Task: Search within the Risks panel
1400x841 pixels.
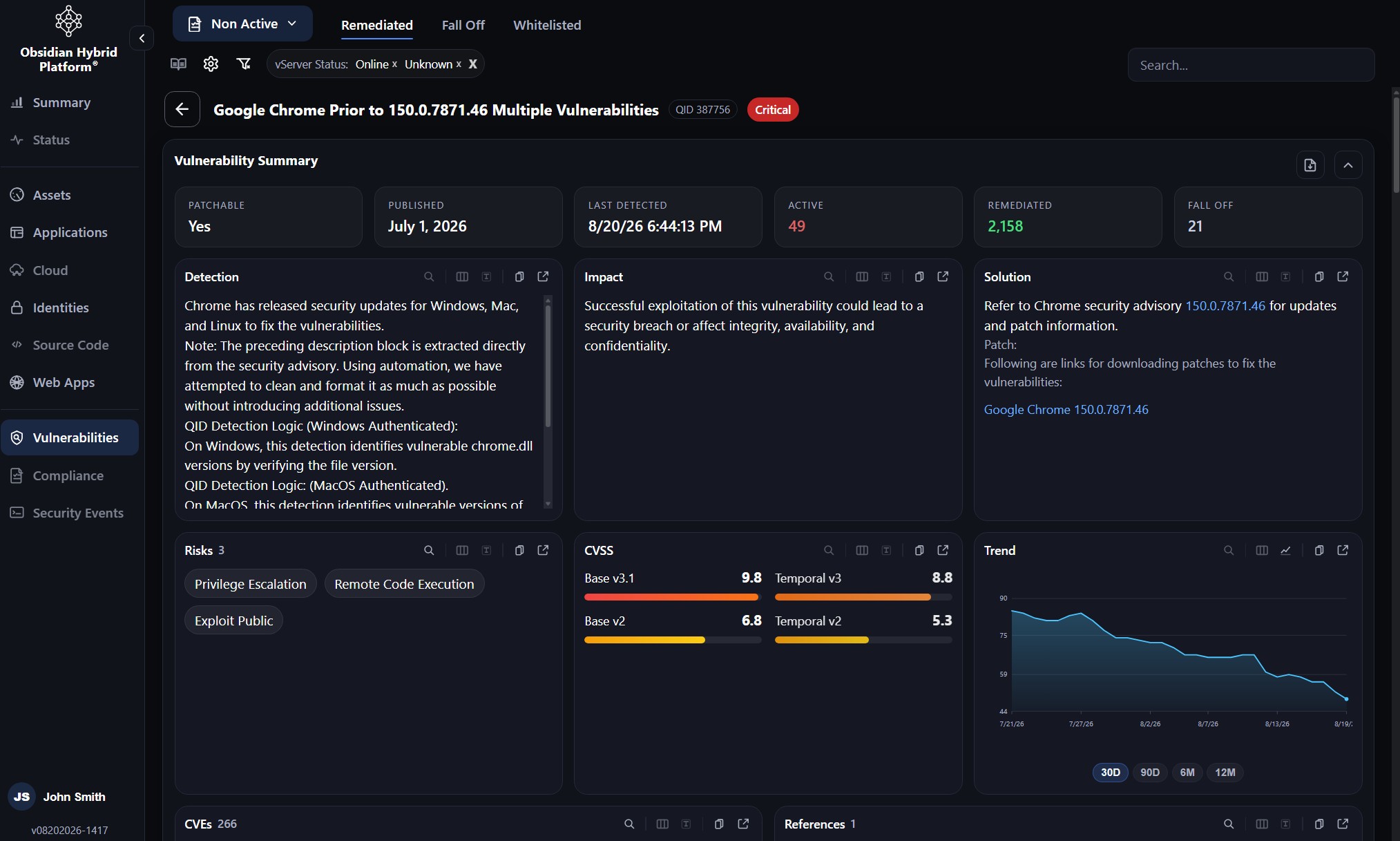Action: (x=429, y=550)
